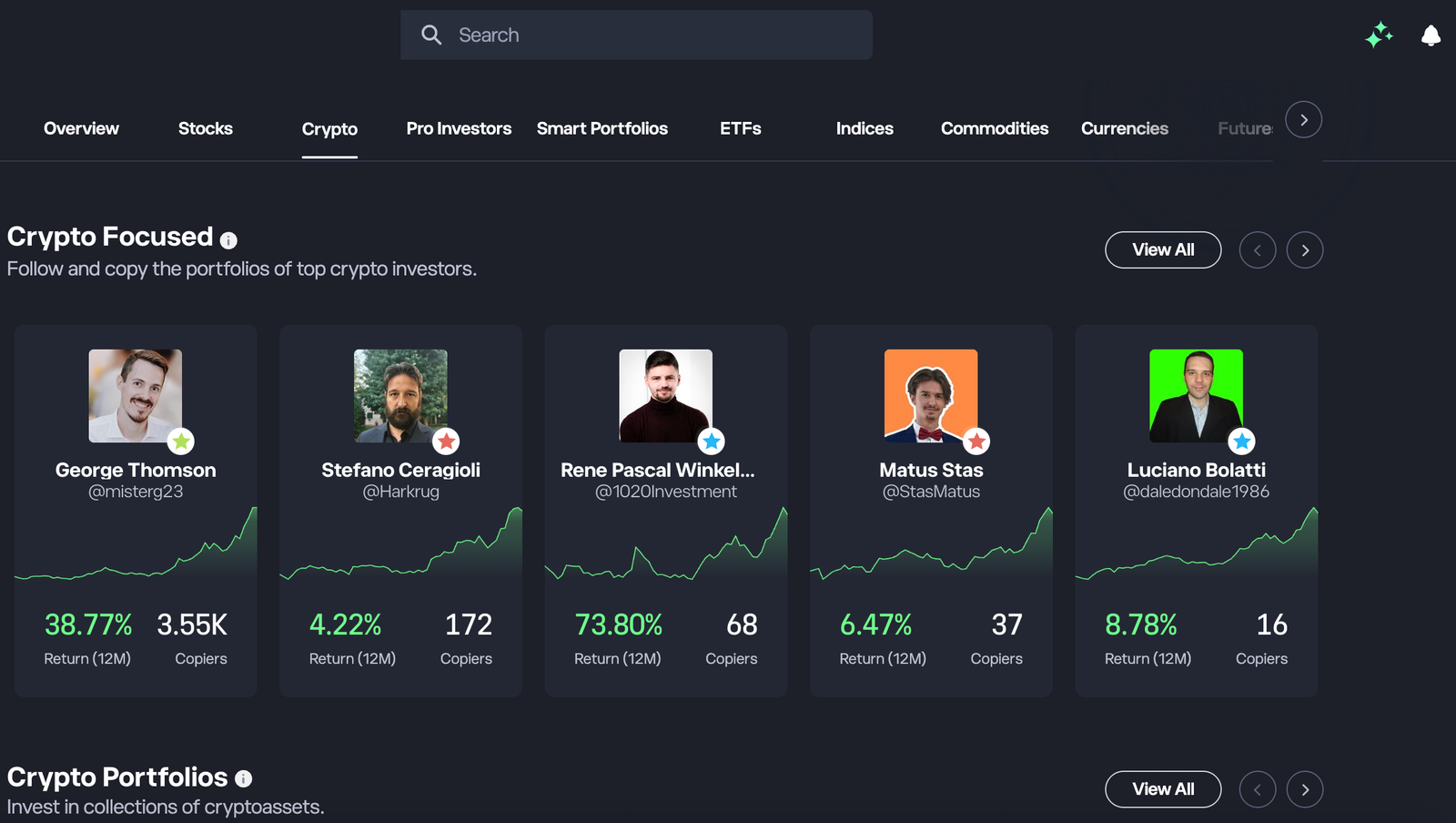Open the notifications bell
This screenshot has height=823, width=1456.
(1431, 36)
